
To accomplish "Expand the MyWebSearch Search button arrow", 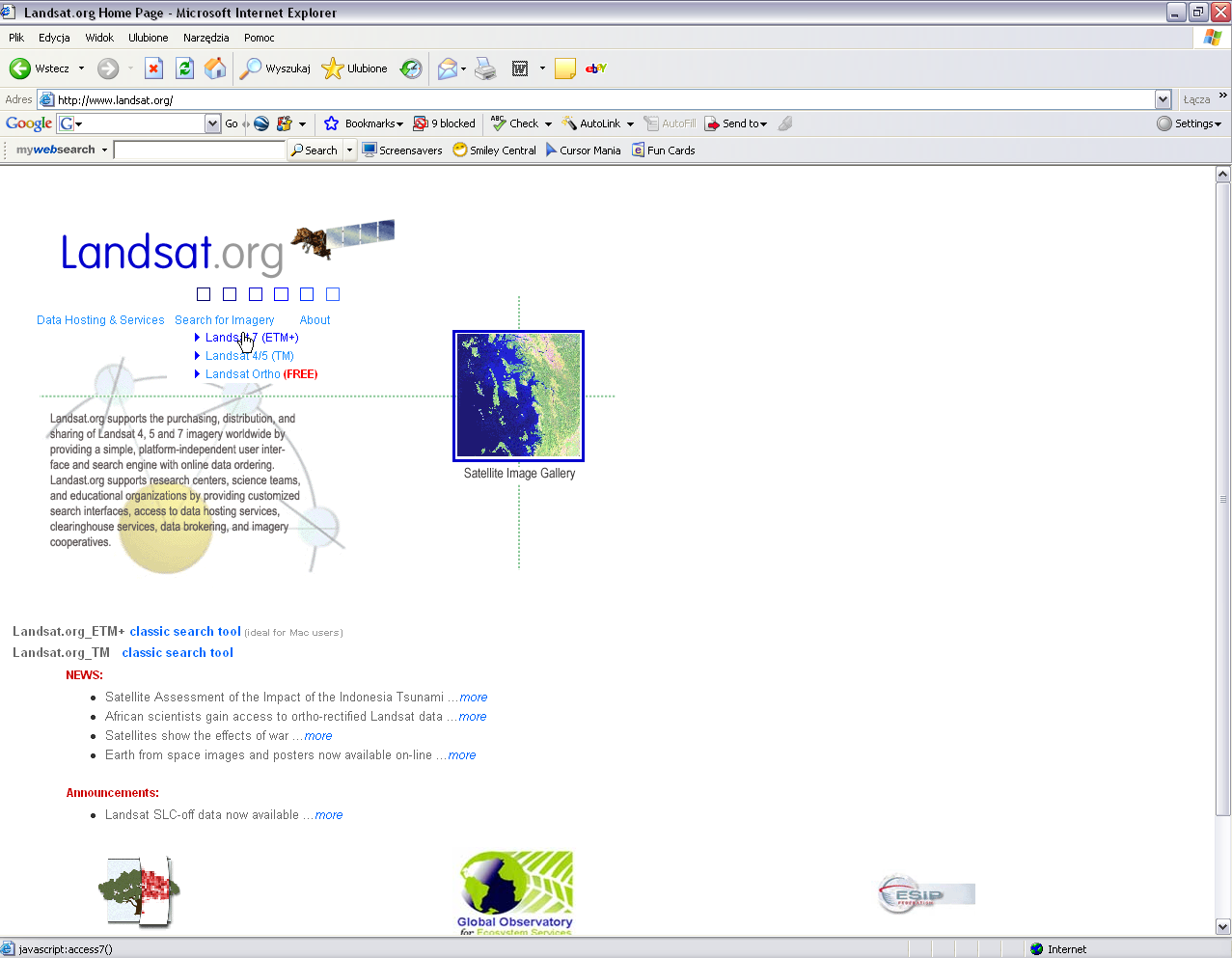I will tap(349, 151).
